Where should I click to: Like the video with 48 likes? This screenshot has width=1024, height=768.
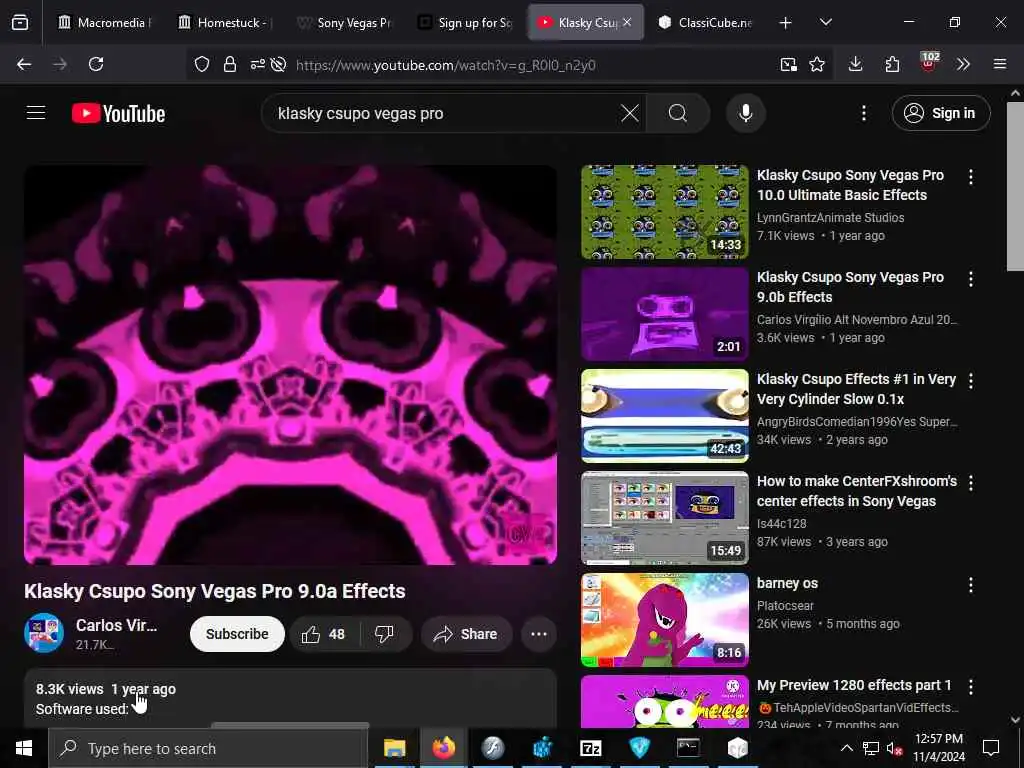tap(324, 634)
